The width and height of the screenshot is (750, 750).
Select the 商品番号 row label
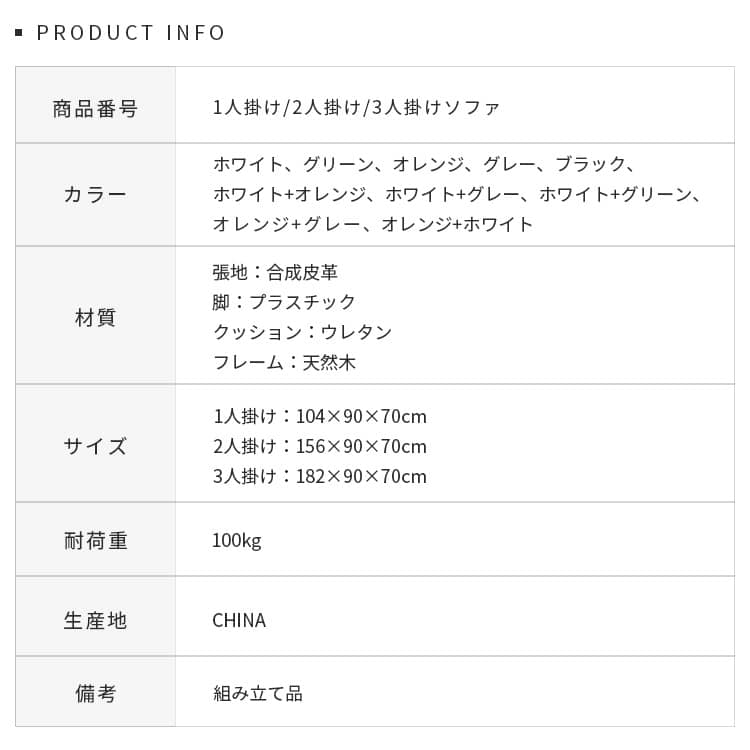(x=95, y=108)
